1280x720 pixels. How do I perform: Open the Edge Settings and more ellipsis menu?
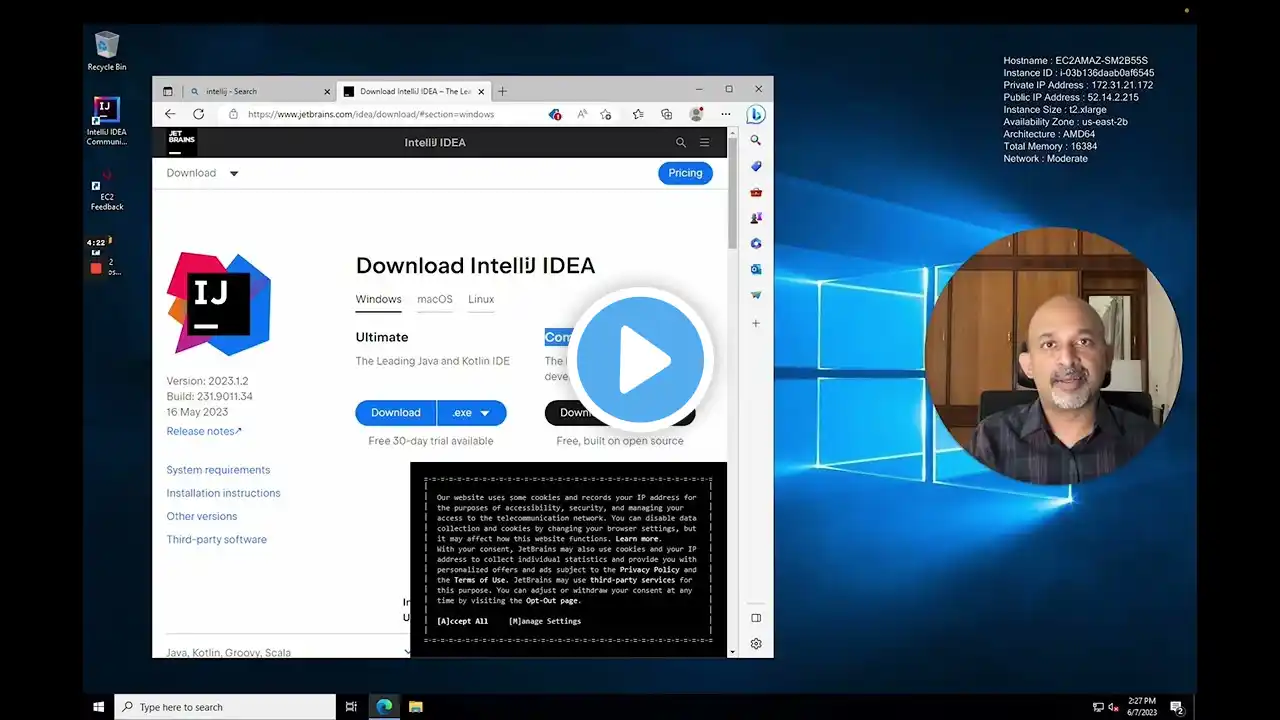click(725, 114)
